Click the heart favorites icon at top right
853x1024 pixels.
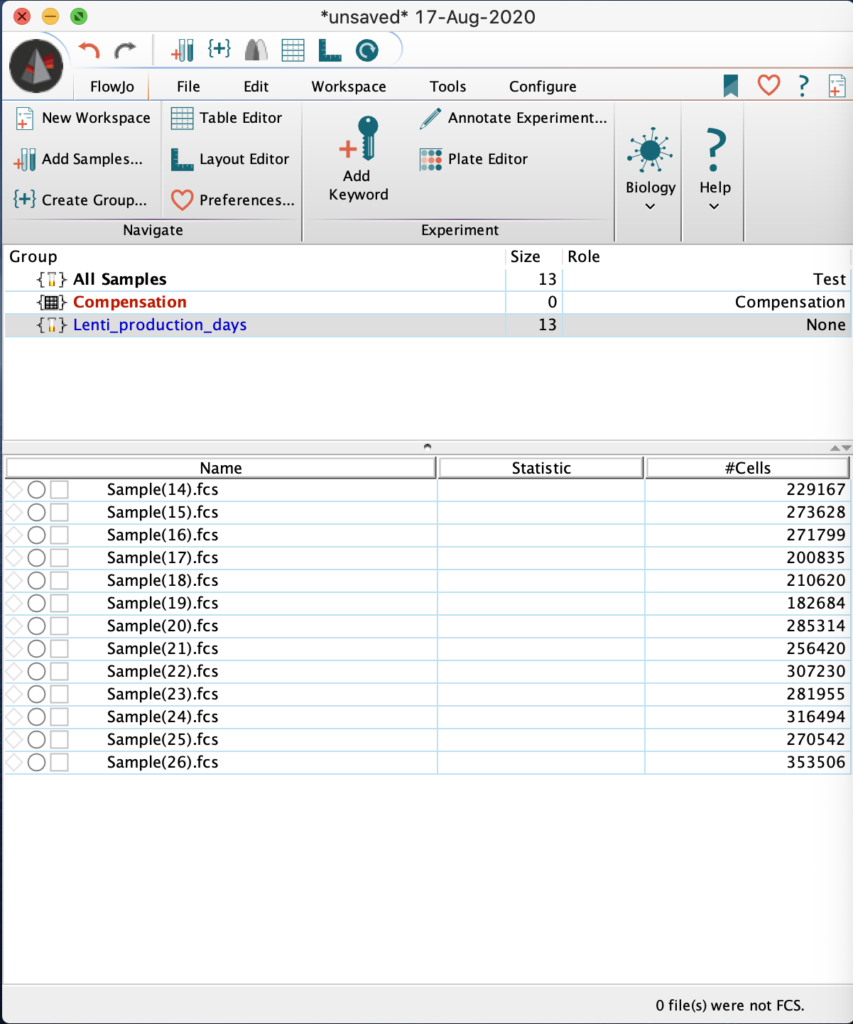pos(769,85)
